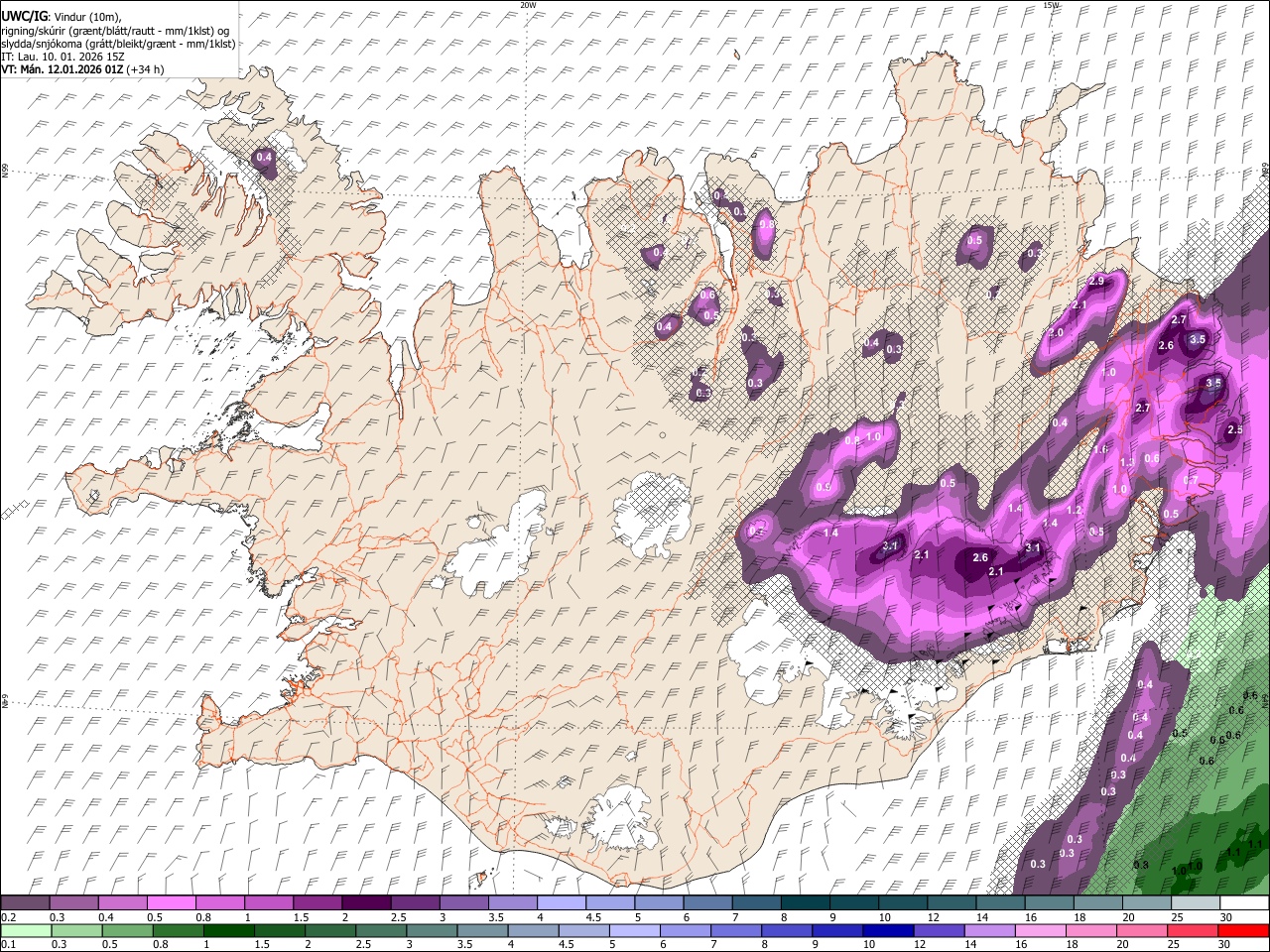Screen dimensions: 1270x952
Task: Click the '0.2' legend label
Action: pyautogui.click(x=9, y=917)
